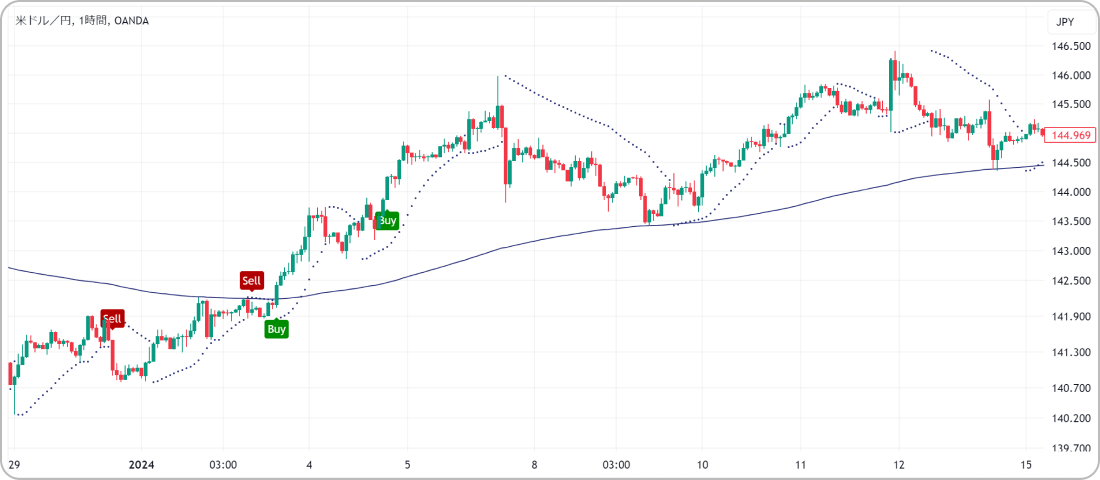Click the 2024 year label on time axis
This screenshot has height=480, width=1100.
point(141,465)
